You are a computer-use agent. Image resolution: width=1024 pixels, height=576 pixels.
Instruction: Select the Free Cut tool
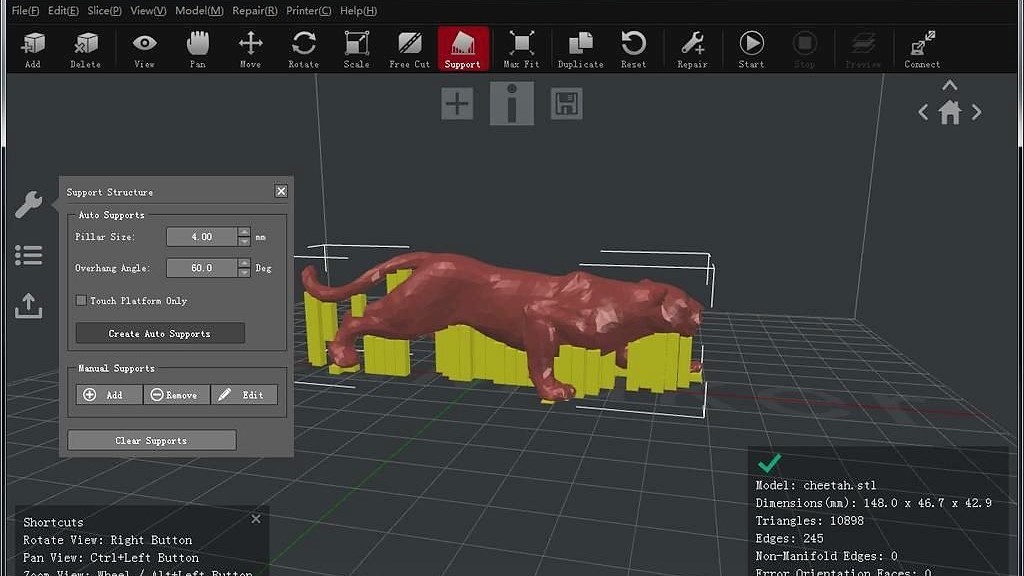[409, 48]
